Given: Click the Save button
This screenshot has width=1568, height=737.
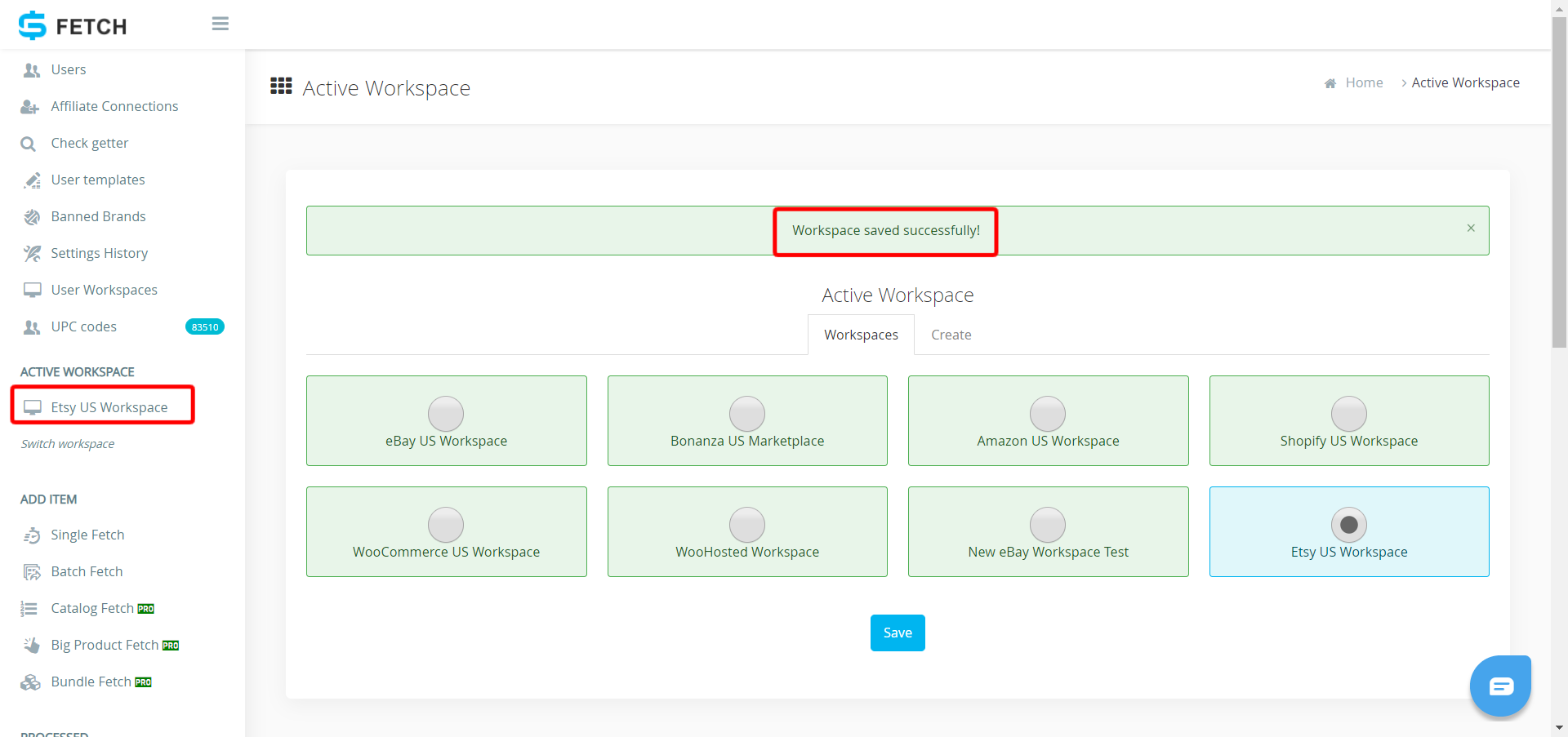Looking at the screenshot, I should tap(898, 633).
